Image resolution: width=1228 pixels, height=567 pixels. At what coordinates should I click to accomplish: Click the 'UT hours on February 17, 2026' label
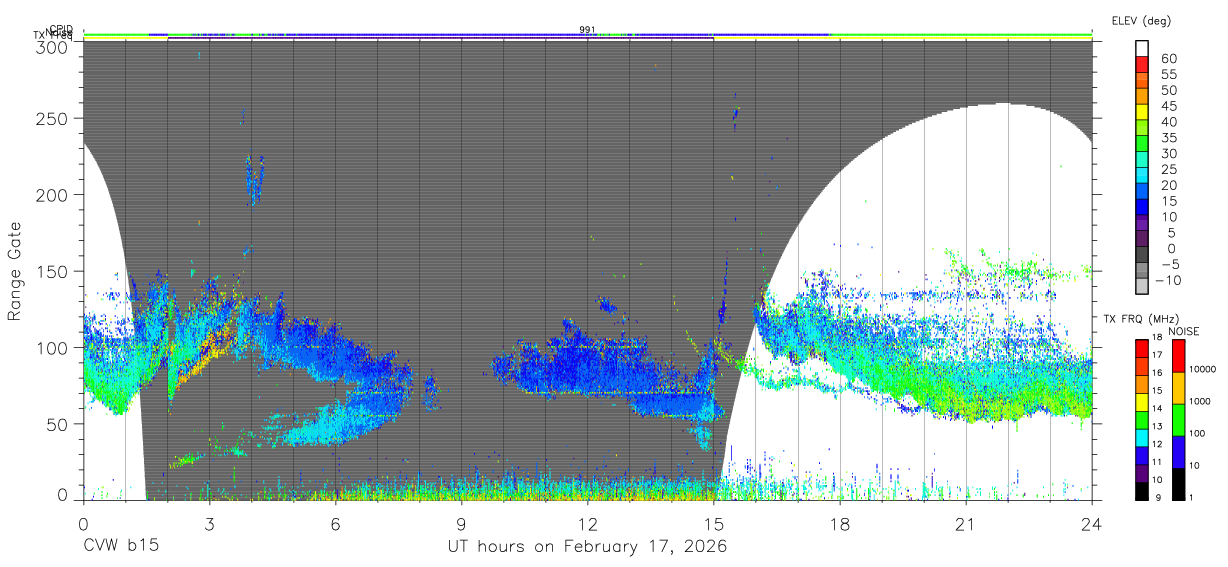point(586,547)
